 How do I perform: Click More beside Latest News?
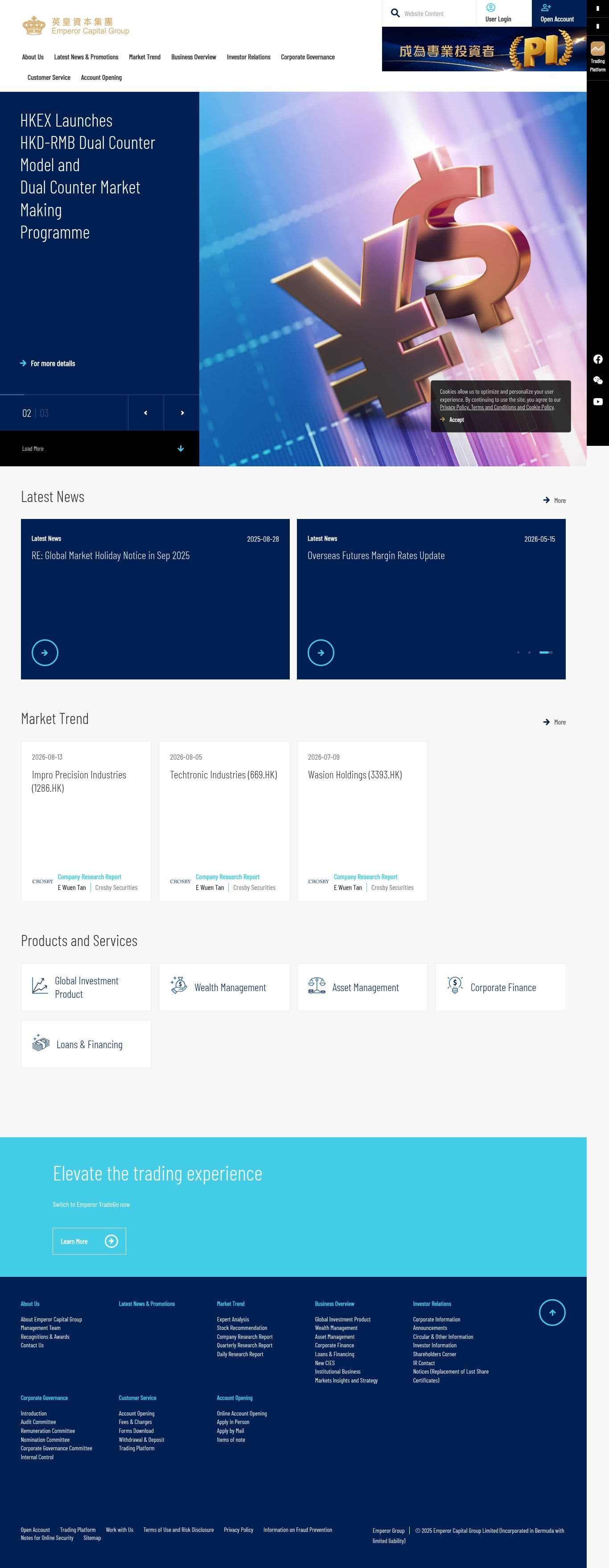pyautogui.click(x=554, y=500)
